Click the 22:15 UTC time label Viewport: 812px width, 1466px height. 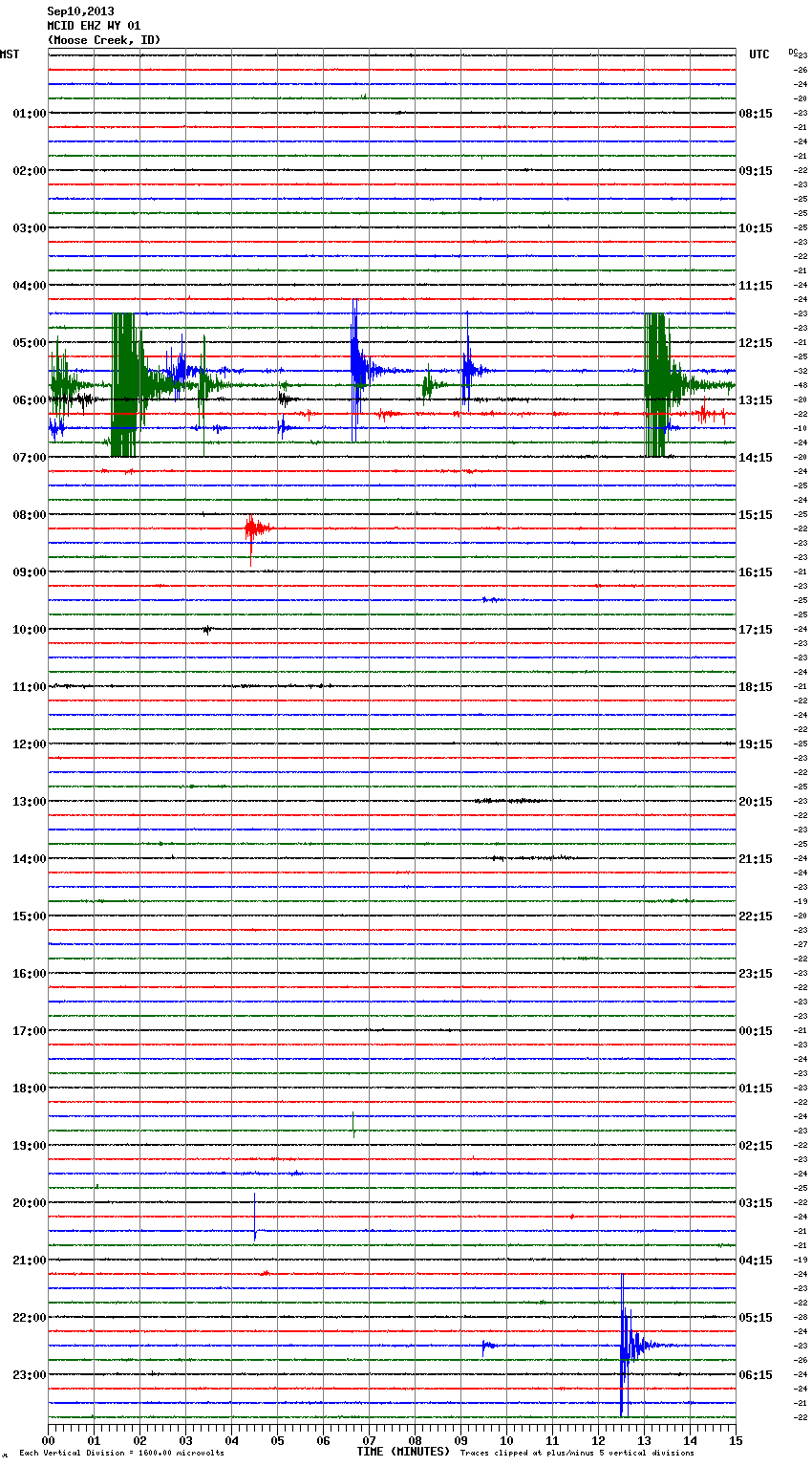[756, 916]
